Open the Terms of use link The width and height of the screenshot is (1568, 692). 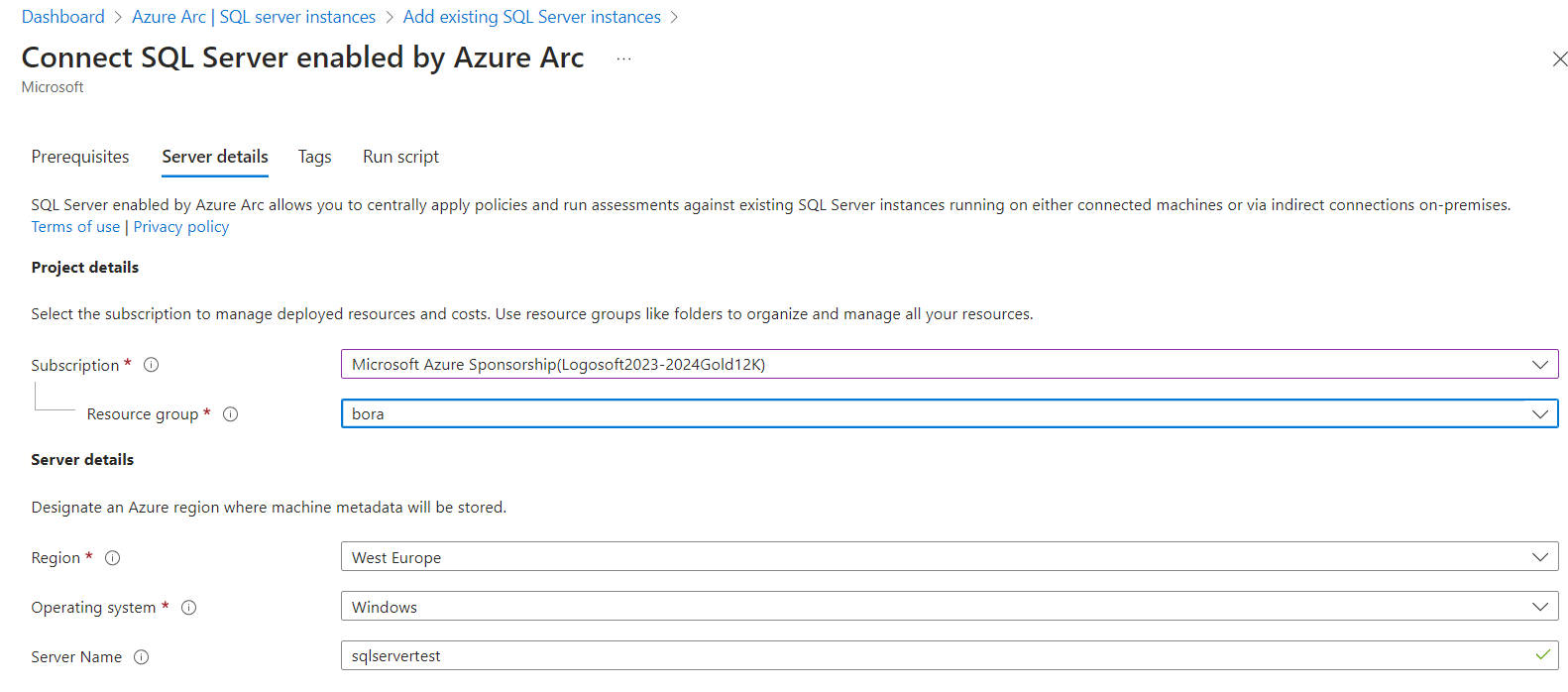click(75, 227)
